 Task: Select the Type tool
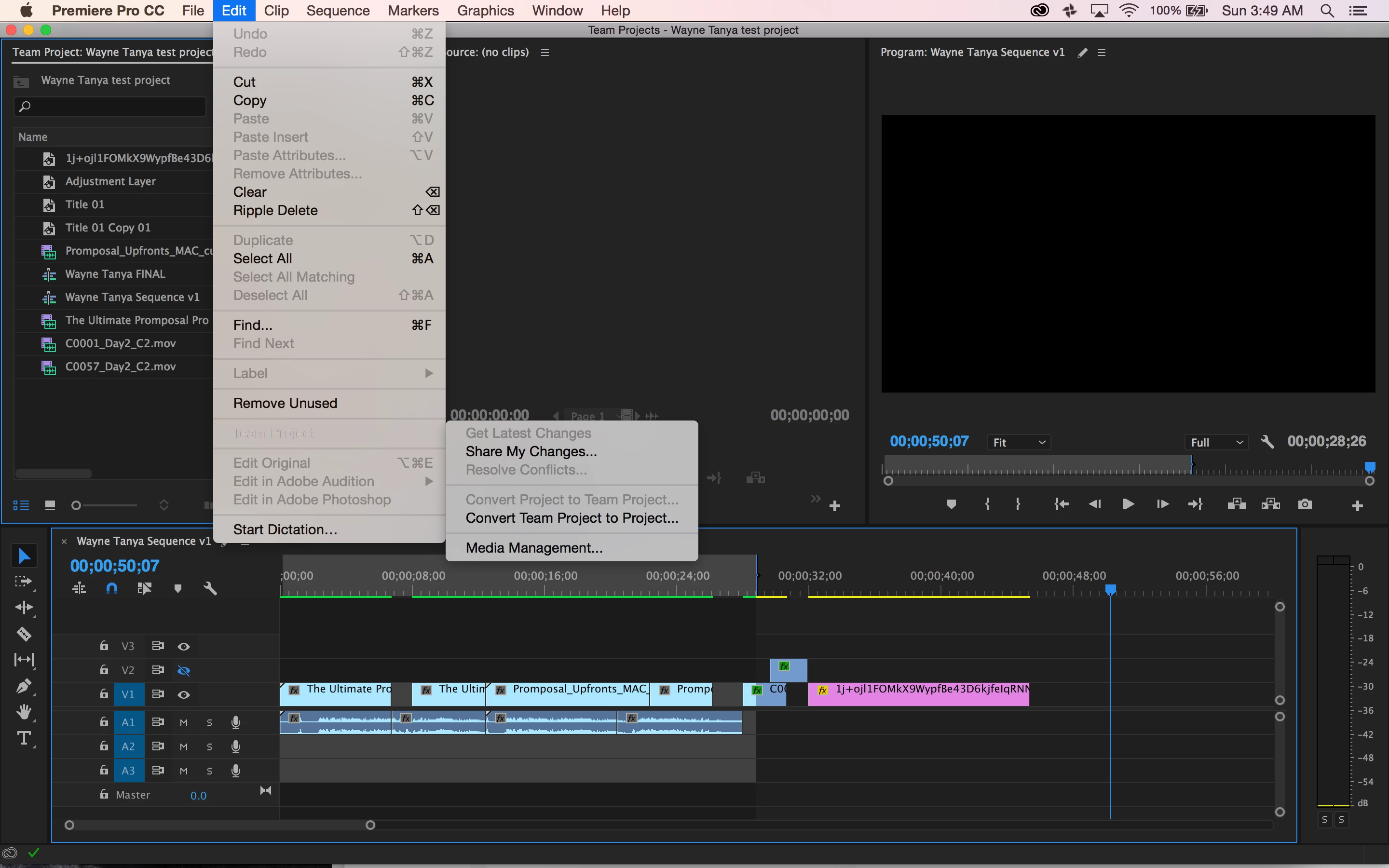(24, 738)
